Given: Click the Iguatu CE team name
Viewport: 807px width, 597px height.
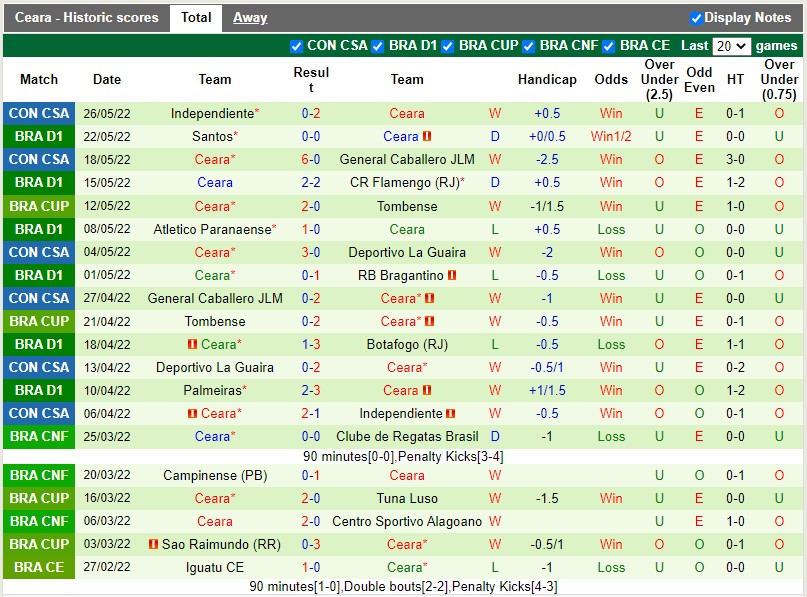Looking at the screenshot, I should pos(215,567).
